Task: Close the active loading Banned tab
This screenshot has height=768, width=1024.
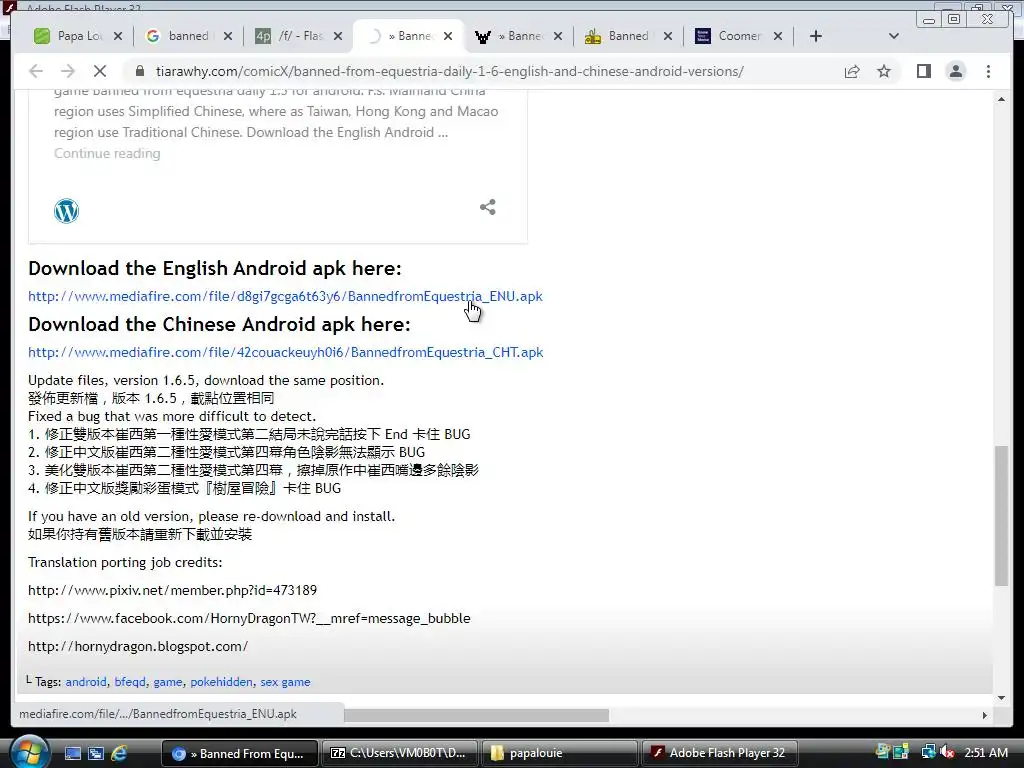Action: point(448,36)
